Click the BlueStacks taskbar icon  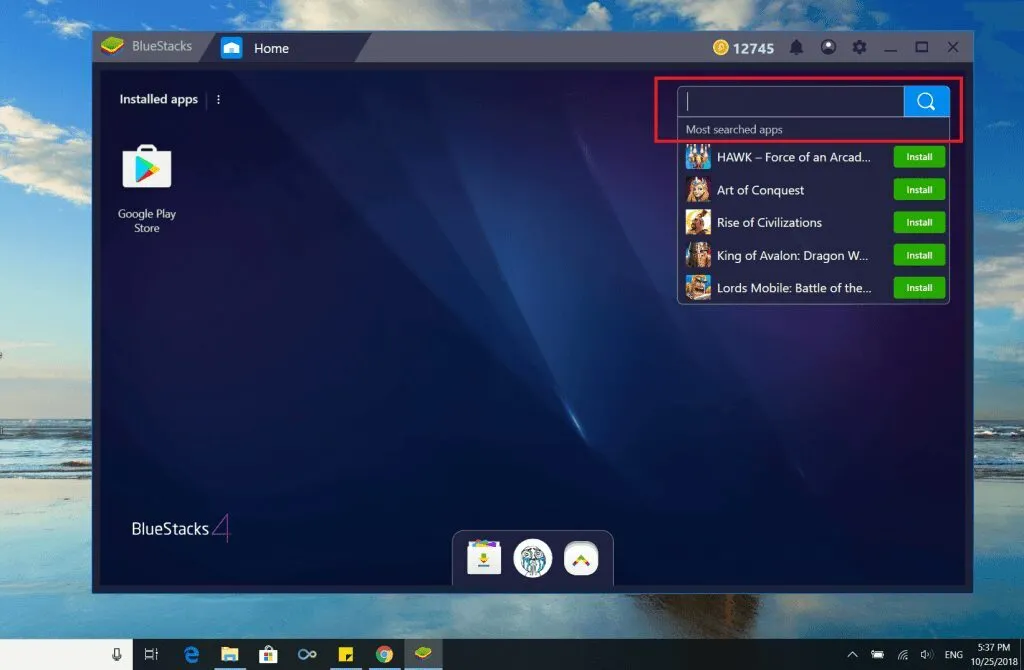tap(423, 654)
